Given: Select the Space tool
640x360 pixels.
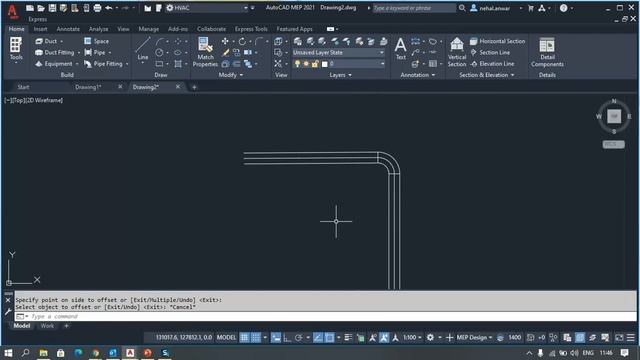Looking at the screenshot, I should (97, 41).
